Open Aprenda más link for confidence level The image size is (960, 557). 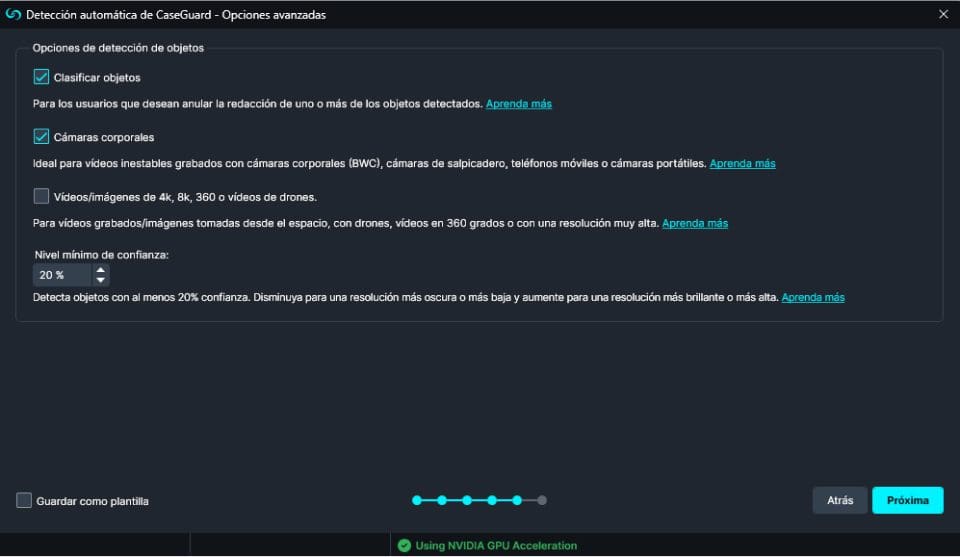tap(813, 297)
